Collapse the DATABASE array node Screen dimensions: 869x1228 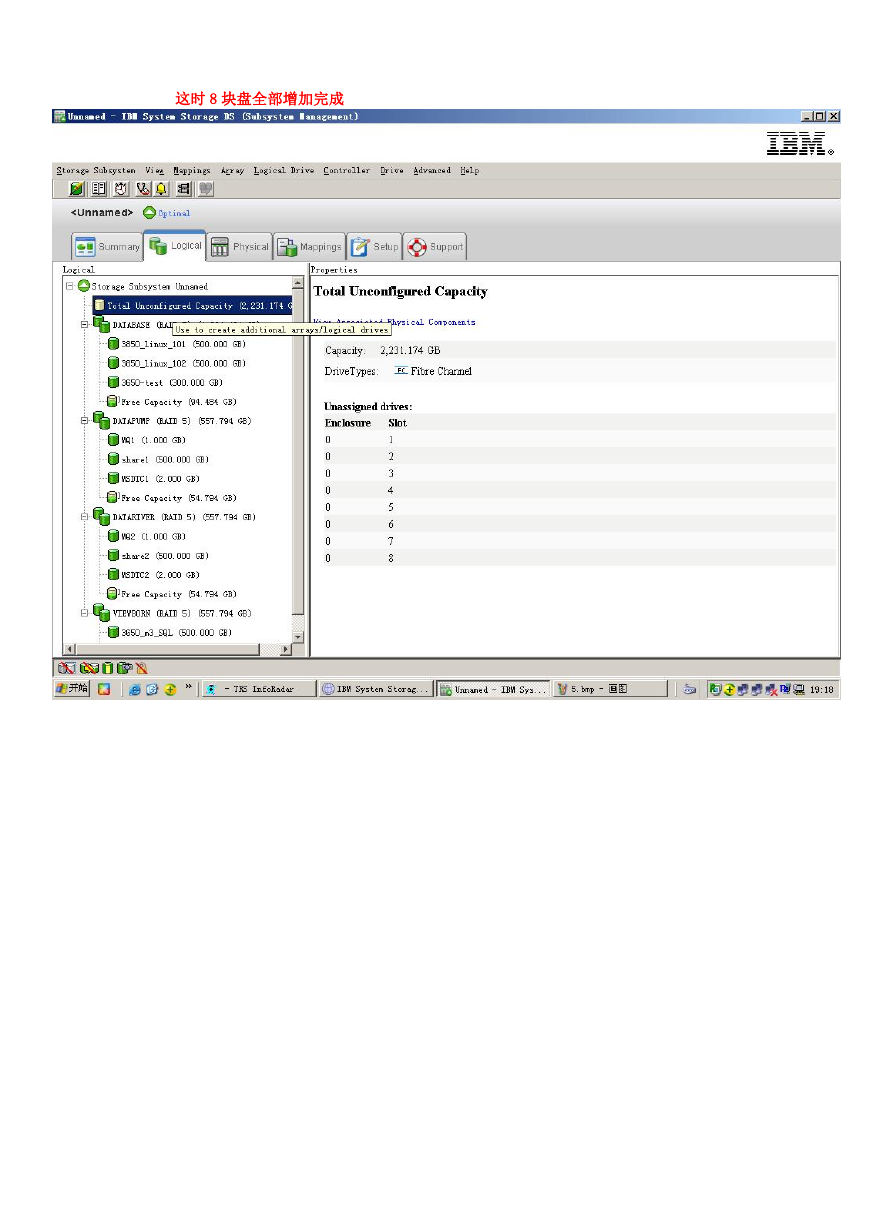[85, 324]
